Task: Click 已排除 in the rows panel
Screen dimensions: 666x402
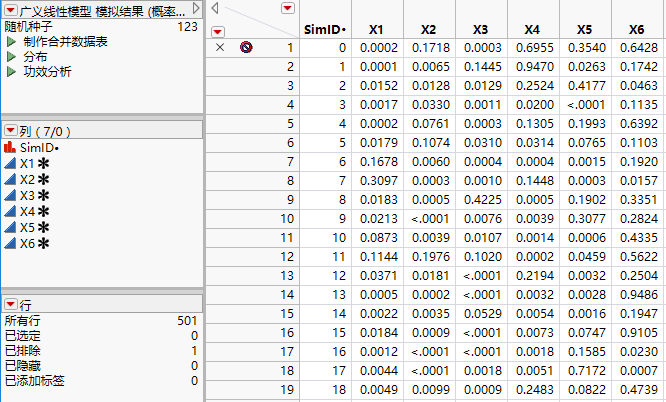Action: [24, 351]
